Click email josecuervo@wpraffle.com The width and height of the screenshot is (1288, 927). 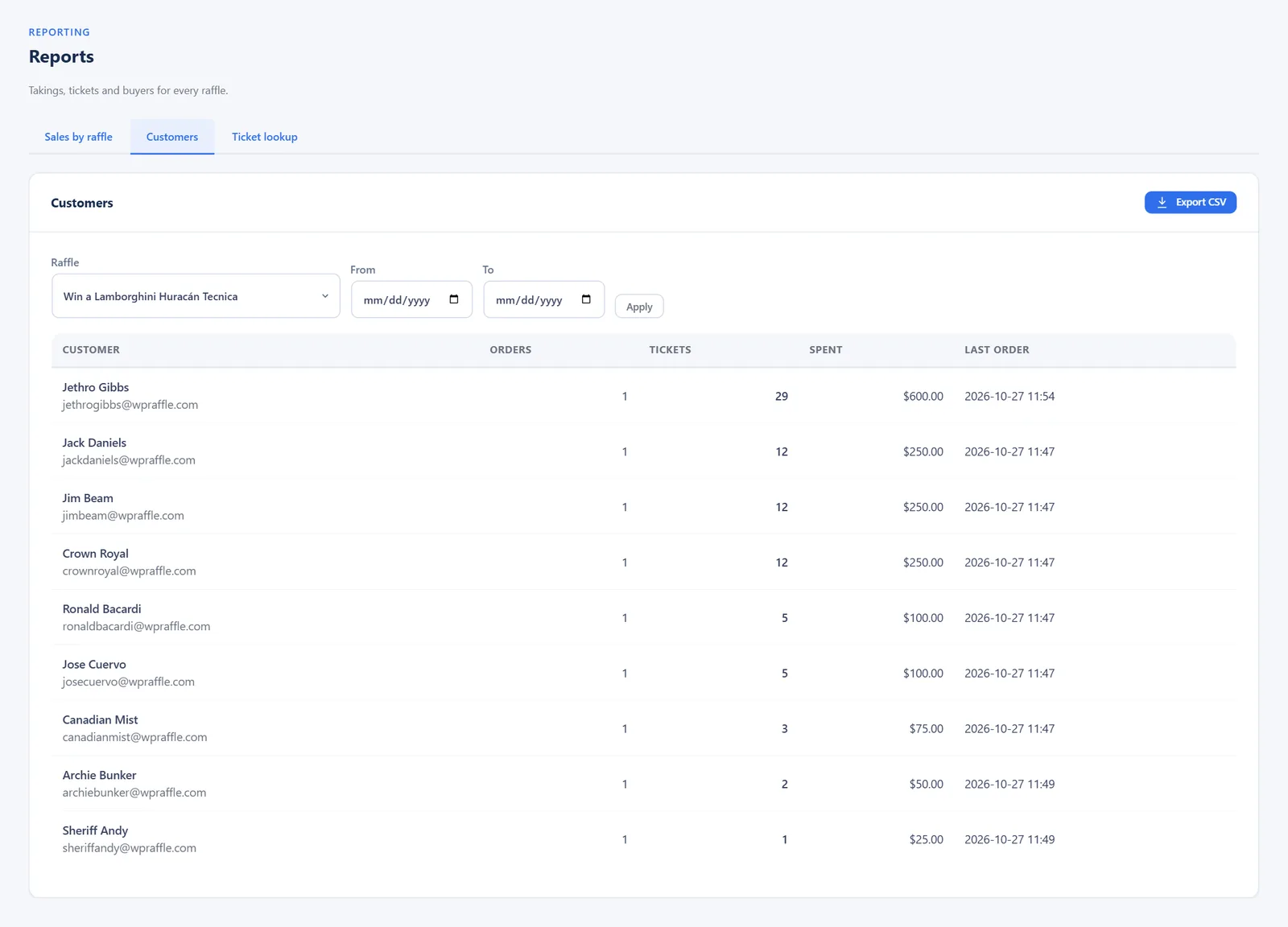pyautogui.click(x=129, y=682)
